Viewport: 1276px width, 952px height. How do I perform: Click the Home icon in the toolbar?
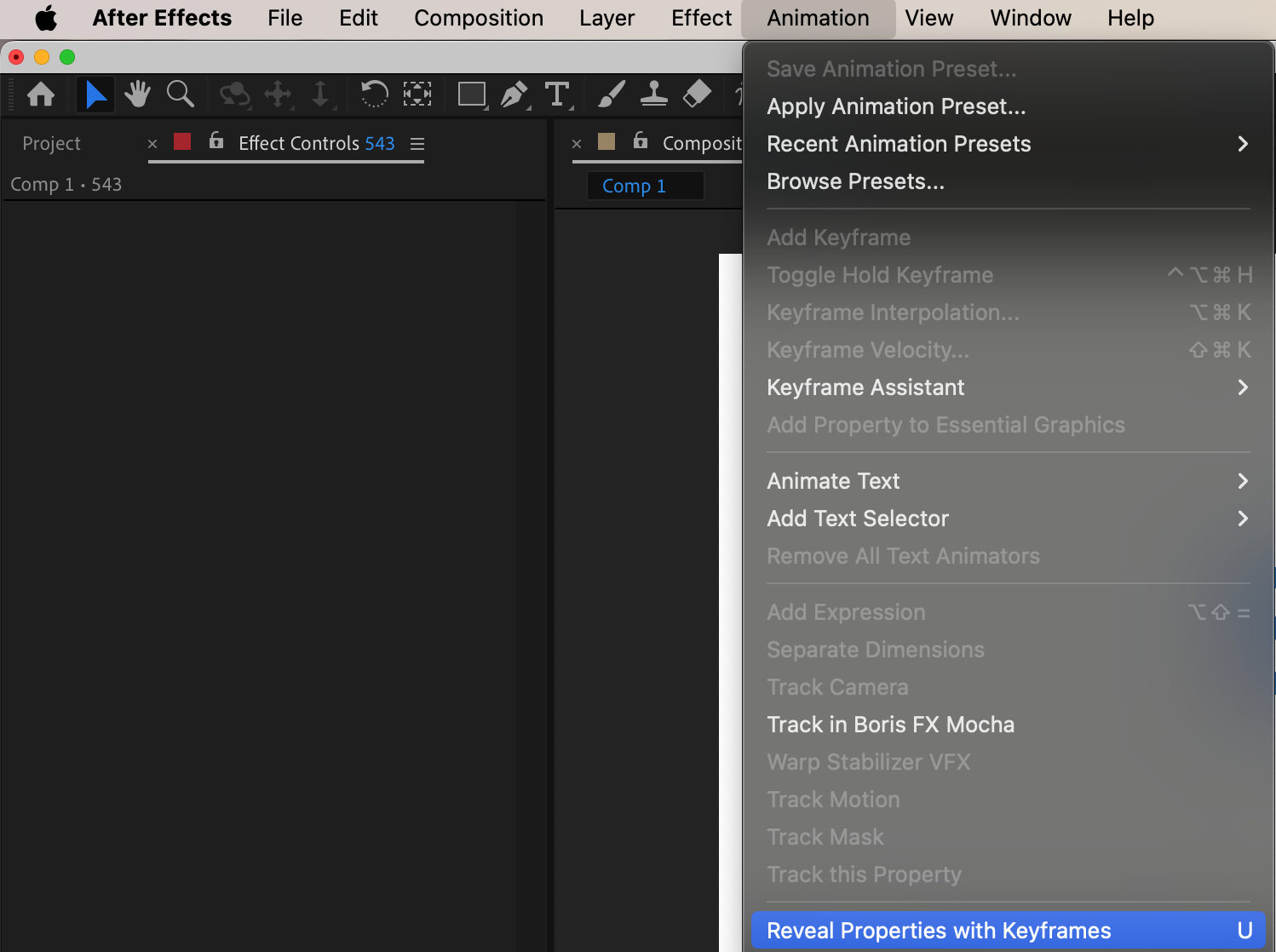point(41,94)
